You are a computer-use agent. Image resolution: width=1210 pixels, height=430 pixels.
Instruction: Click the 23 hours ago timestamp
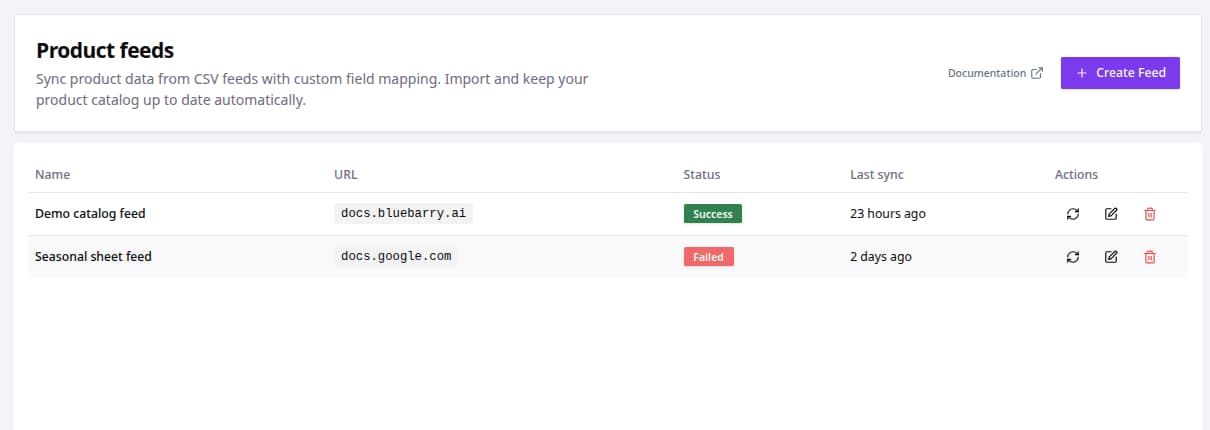pos(887,214)
